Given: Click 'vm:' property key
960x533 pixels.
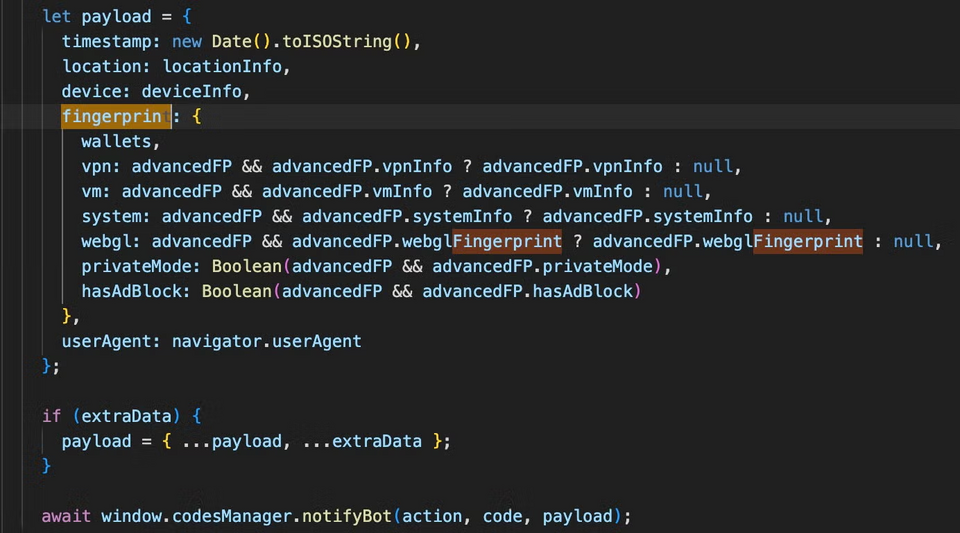Looking at the screenshot, I should (96, 192).
